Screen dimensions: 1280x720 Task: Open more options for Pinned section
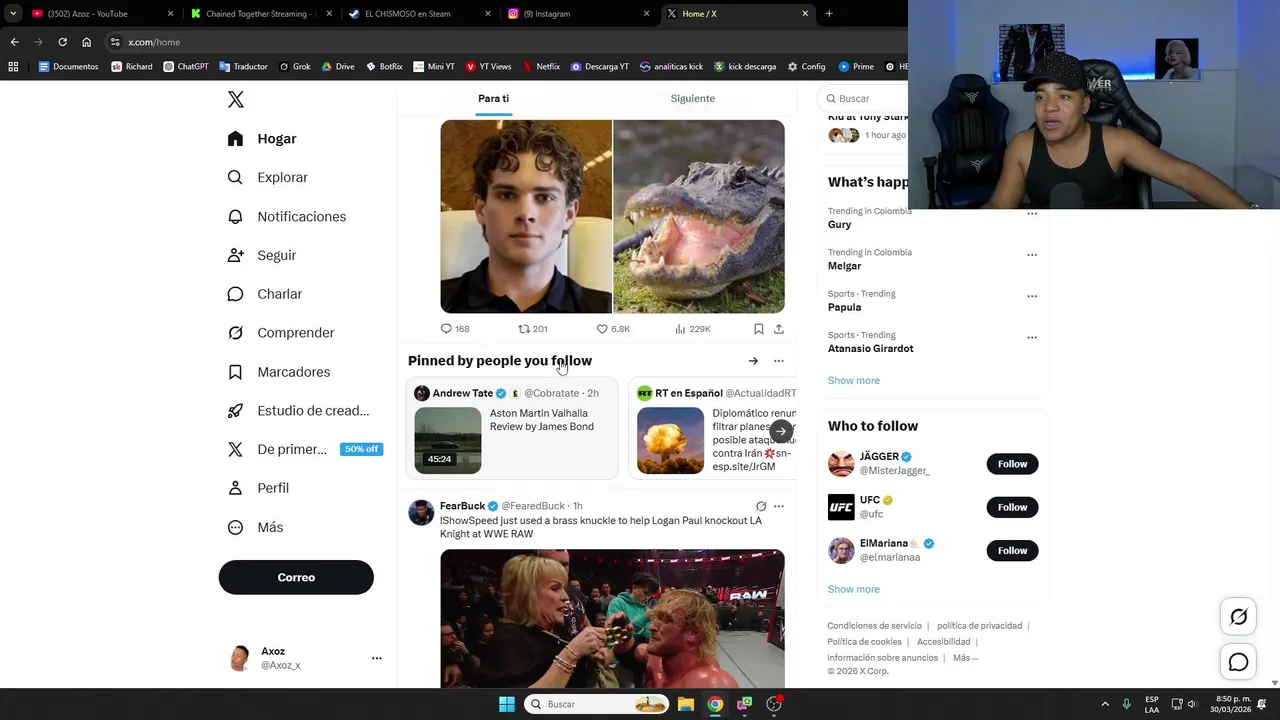pos(779,361)
